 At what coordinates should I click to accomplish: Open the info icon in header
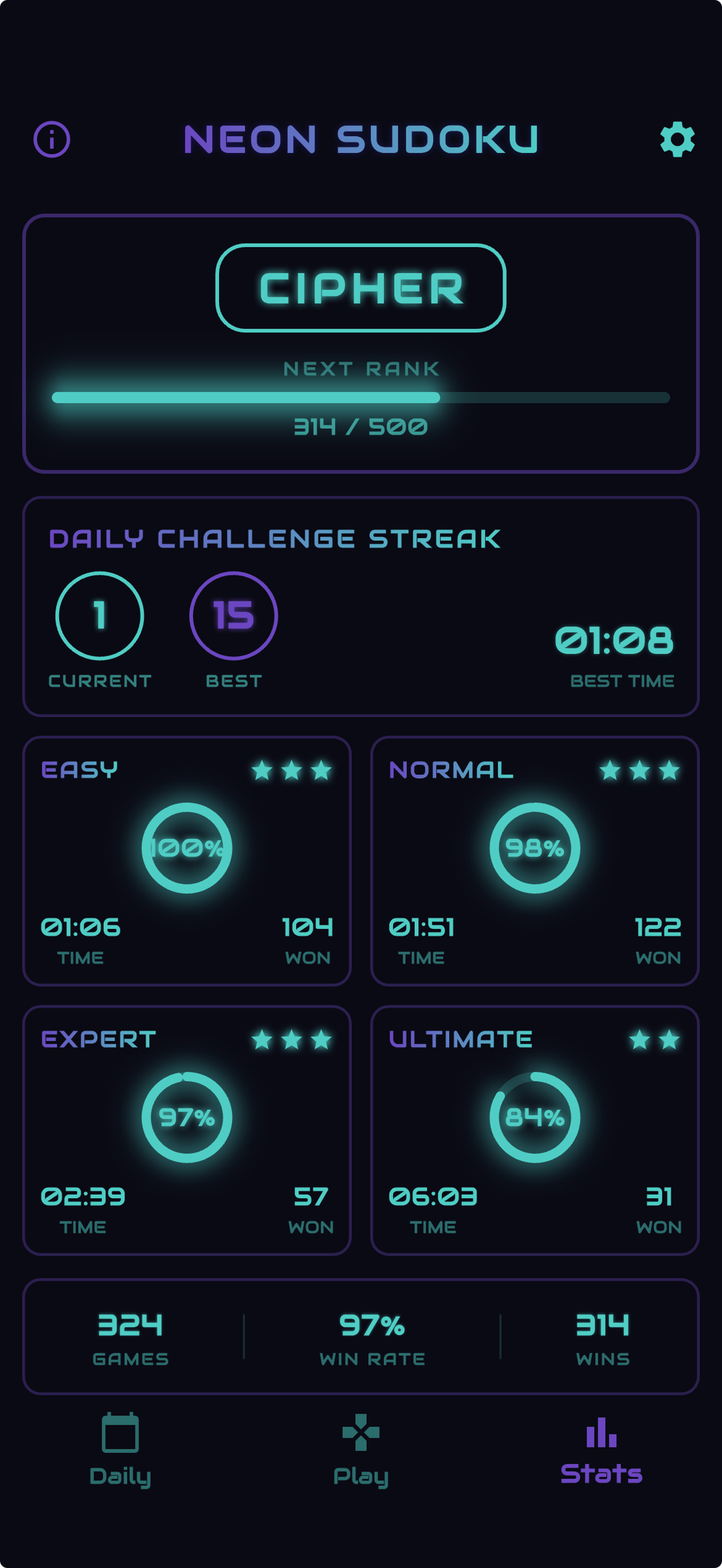(52, 139)
